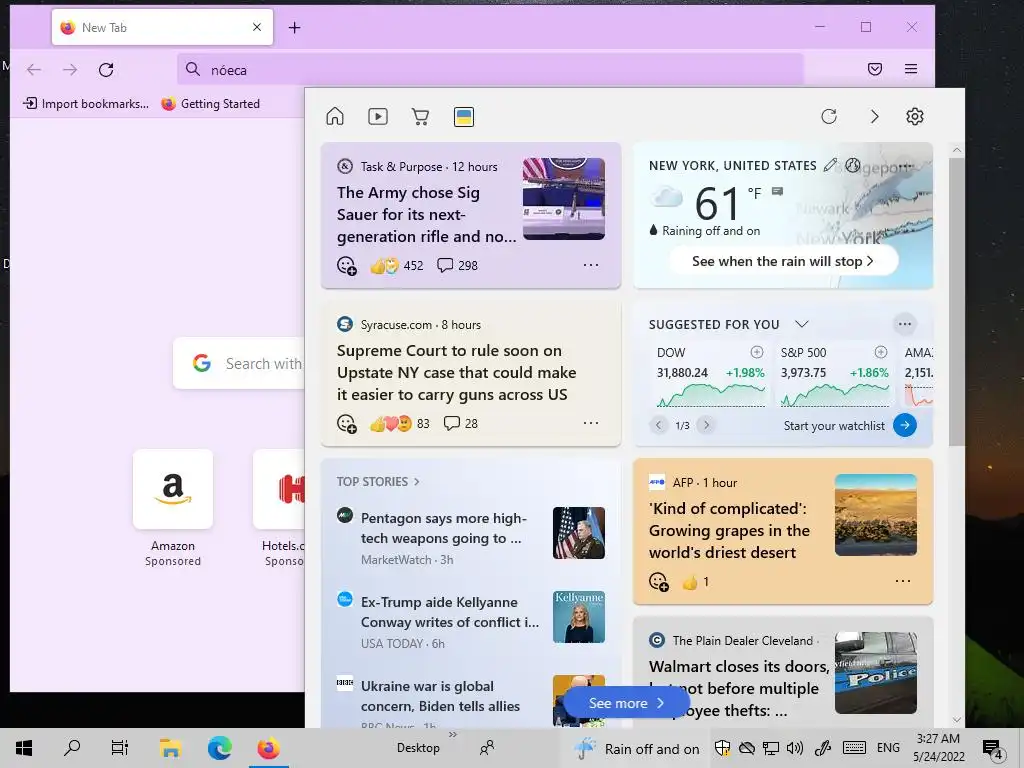1024x768 pixels.
Task: Click Save to Pocket icon in Firefox
Action: [875, 69]
